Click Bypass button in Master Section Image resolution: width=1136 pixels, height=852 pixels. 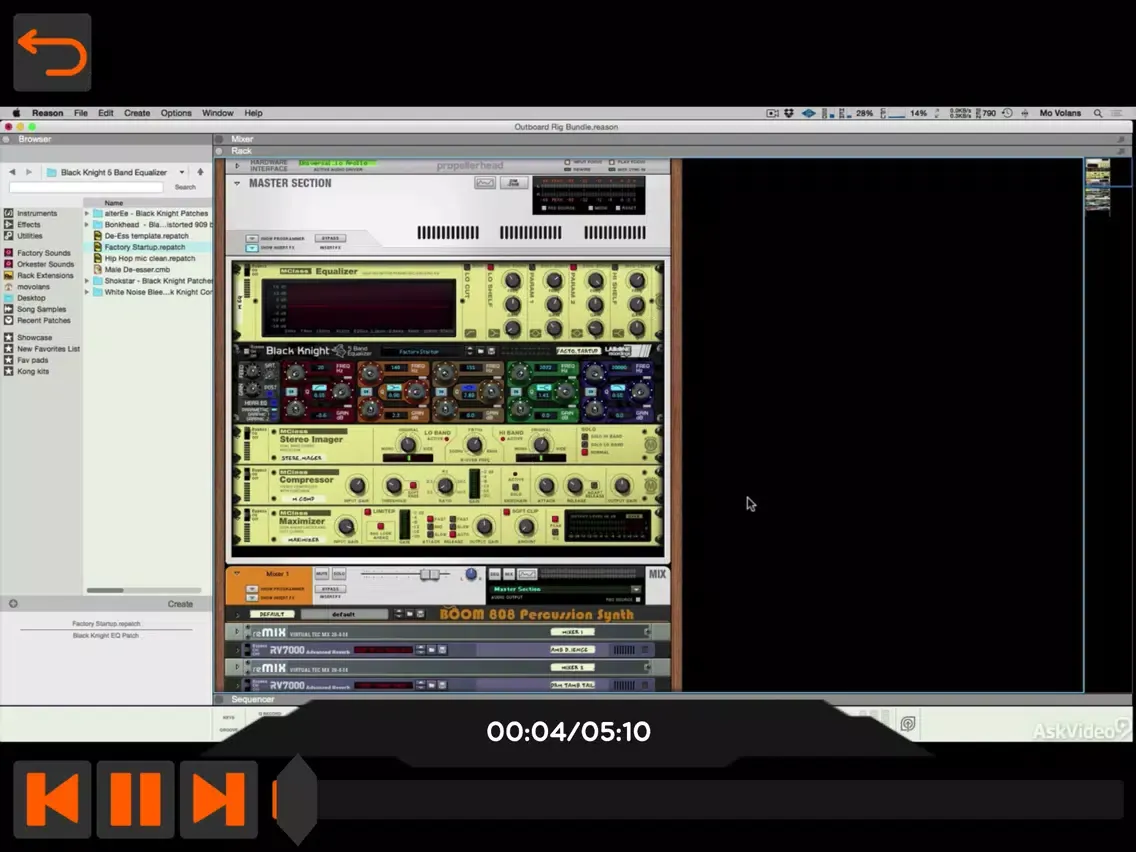pos(330,238)
